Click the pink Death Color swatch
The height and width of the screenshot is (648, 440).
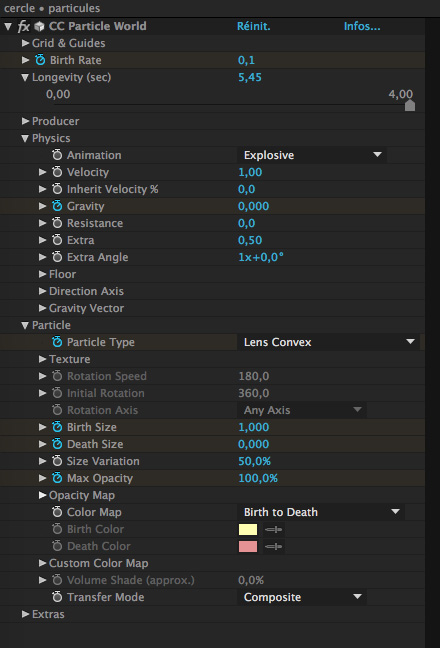pos(248,546)
